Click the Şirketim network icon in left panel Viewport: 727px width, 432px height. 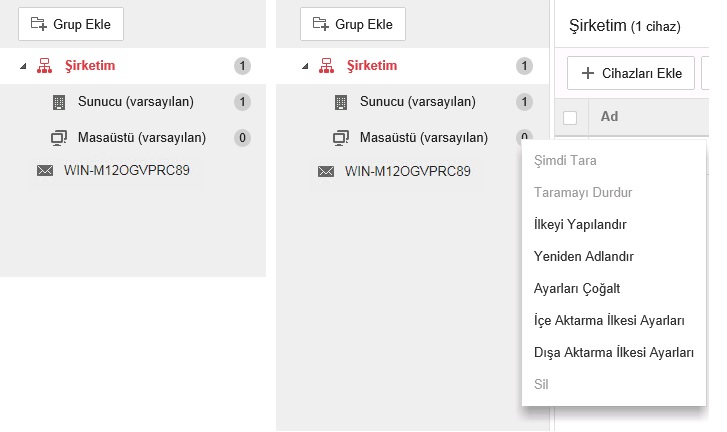coord(44,66)
